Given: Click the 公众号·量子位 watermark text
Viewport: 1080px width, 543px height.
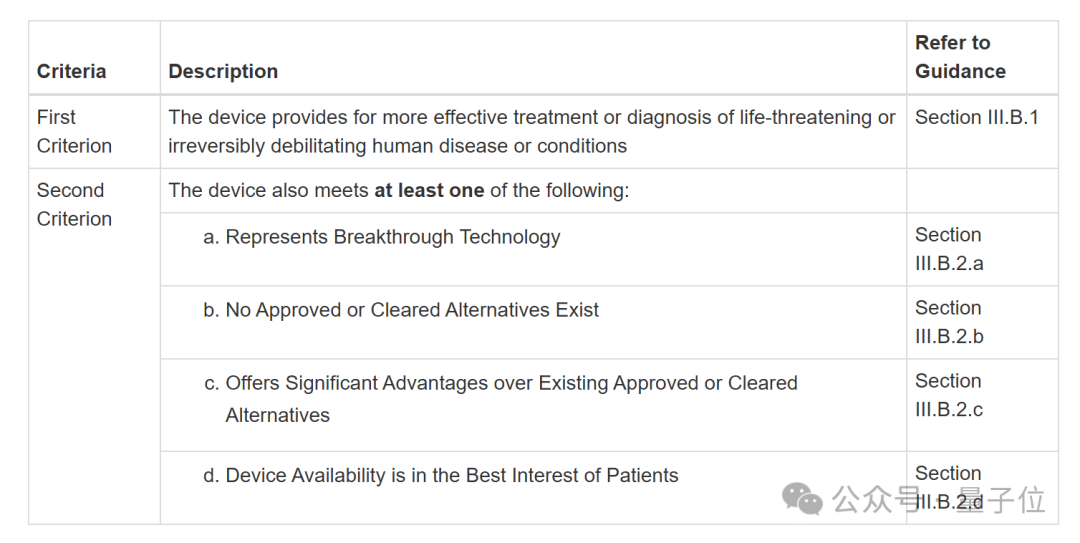Looking at the screenshot, I should coord(938,499).
